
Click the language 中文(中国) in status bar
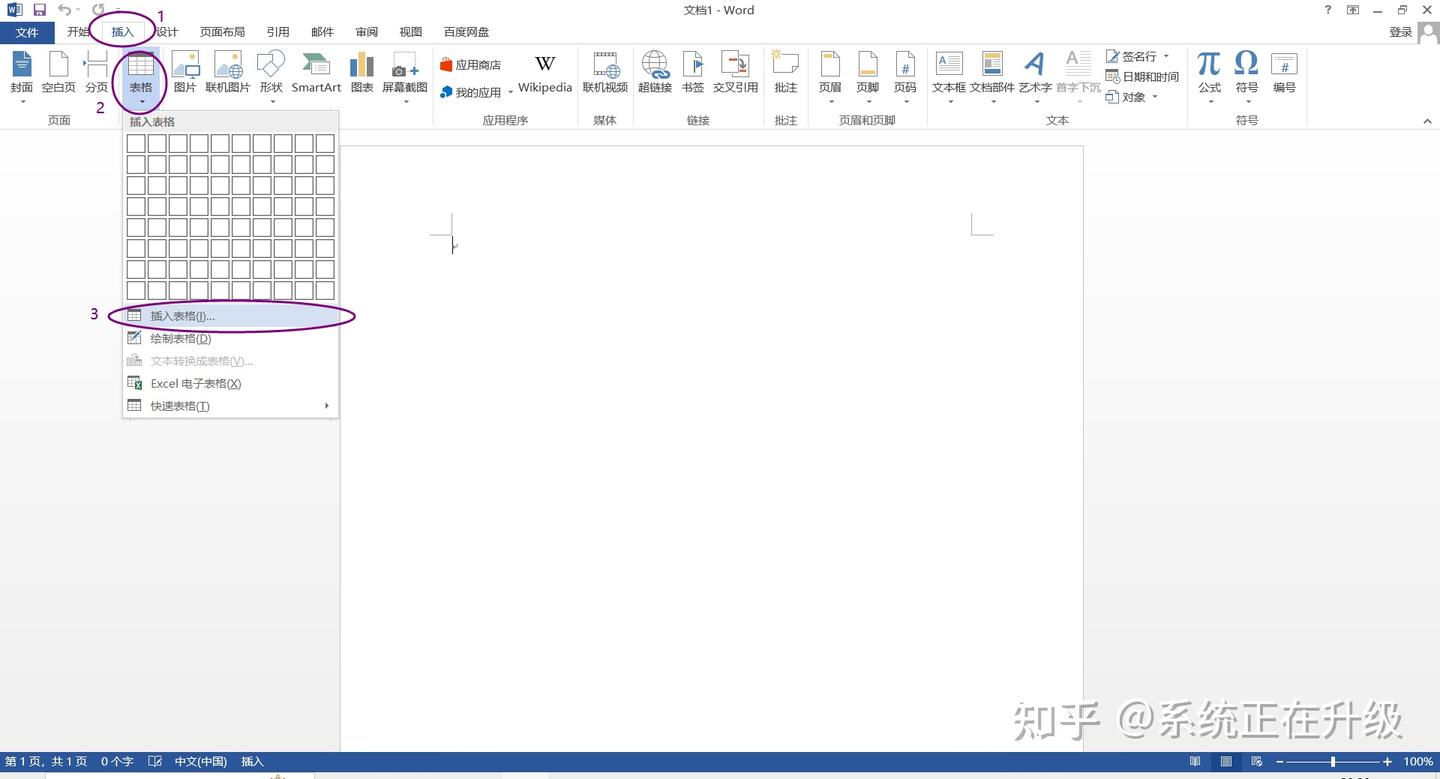pyautogui.click(x=201, y=762)
